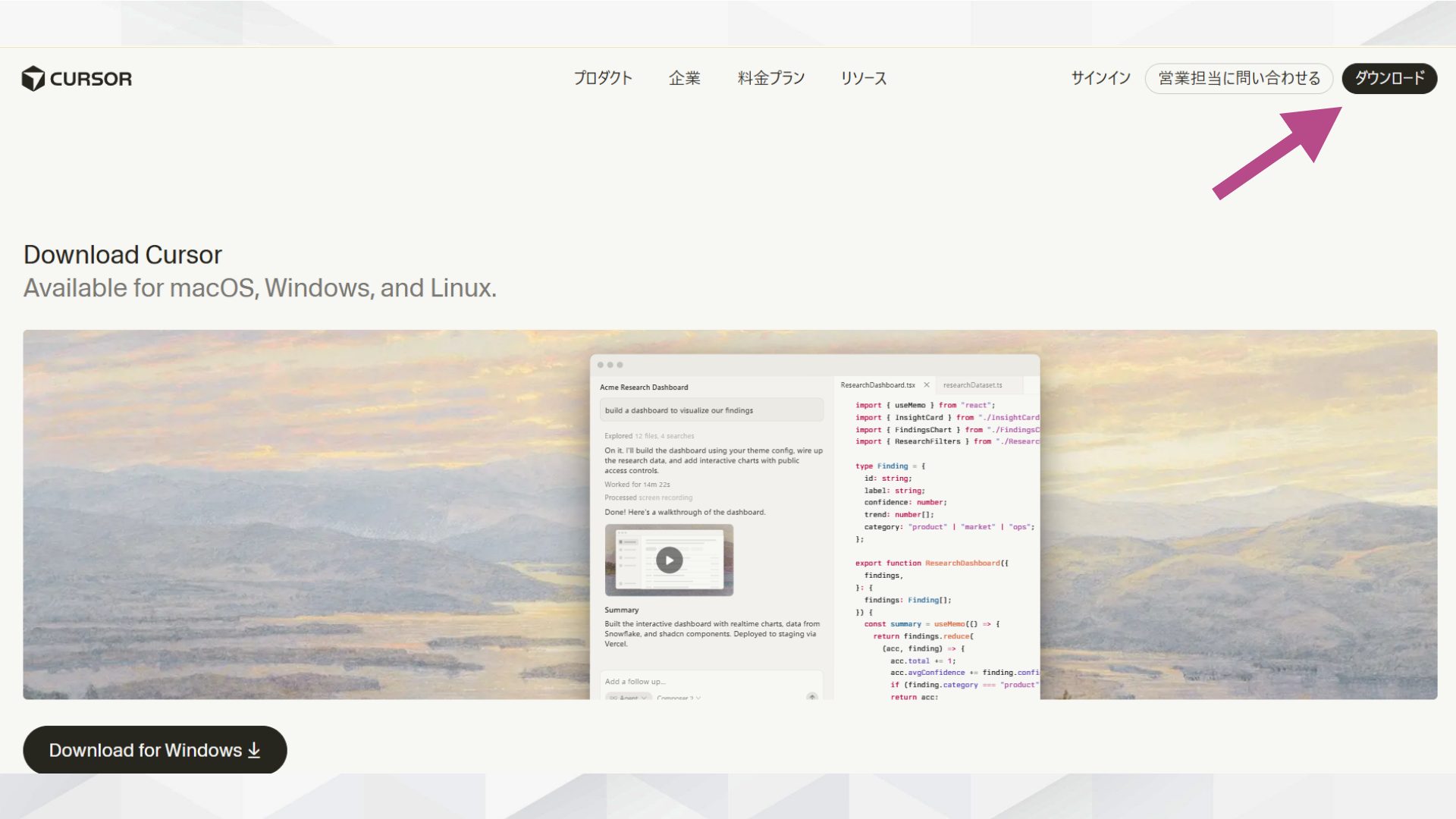Click the Download for Windows button
Image resolution: width=1456 pixels, height=819 pixels.
click(x=155, y=750)
